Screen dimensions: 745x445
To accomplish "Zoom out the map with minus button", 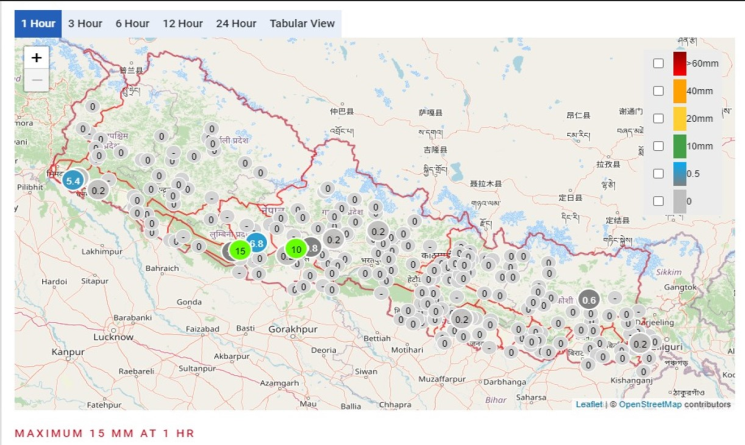I will (37, 80).
